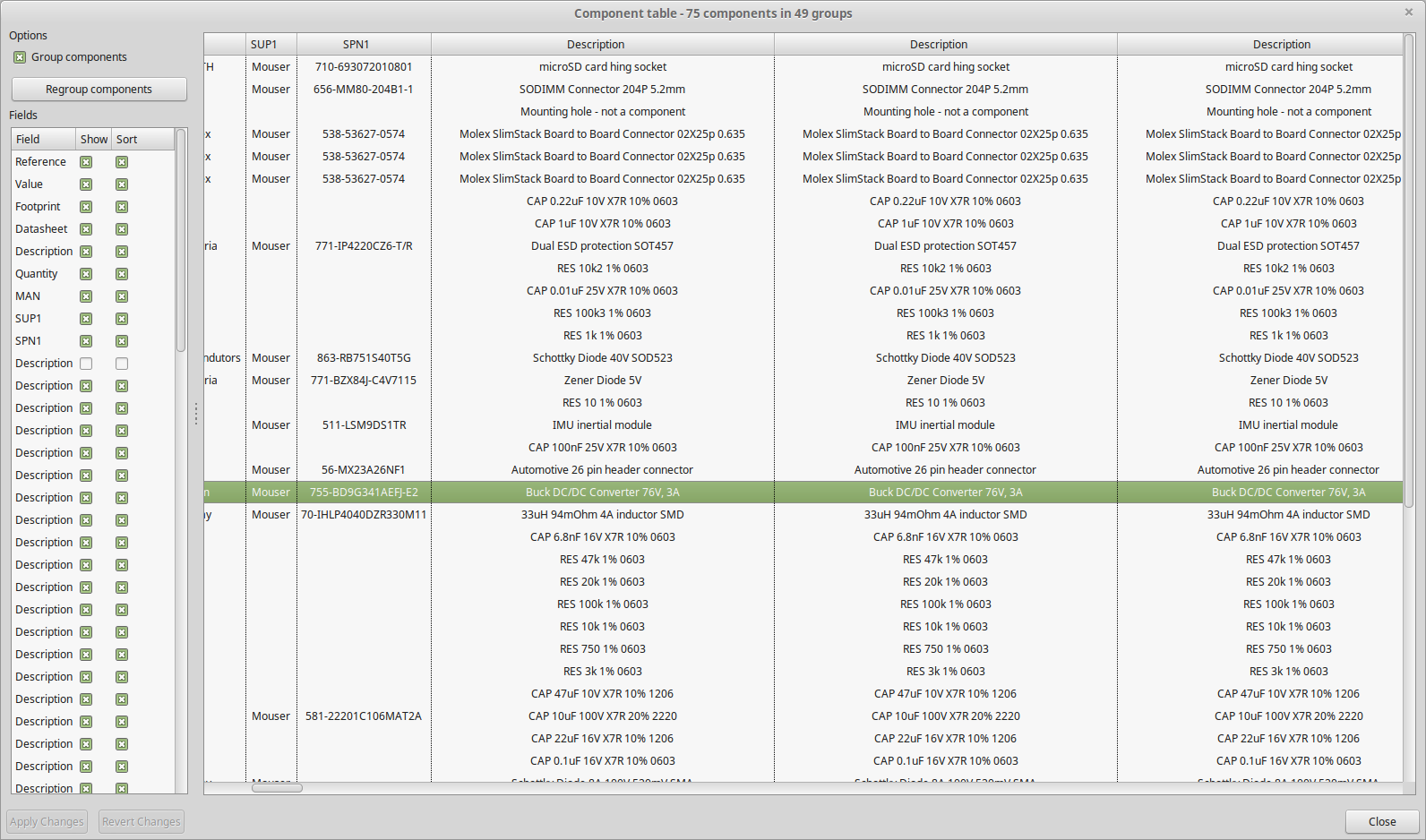Toggle Show checkbox for Reference field

[x=86, y=162]
